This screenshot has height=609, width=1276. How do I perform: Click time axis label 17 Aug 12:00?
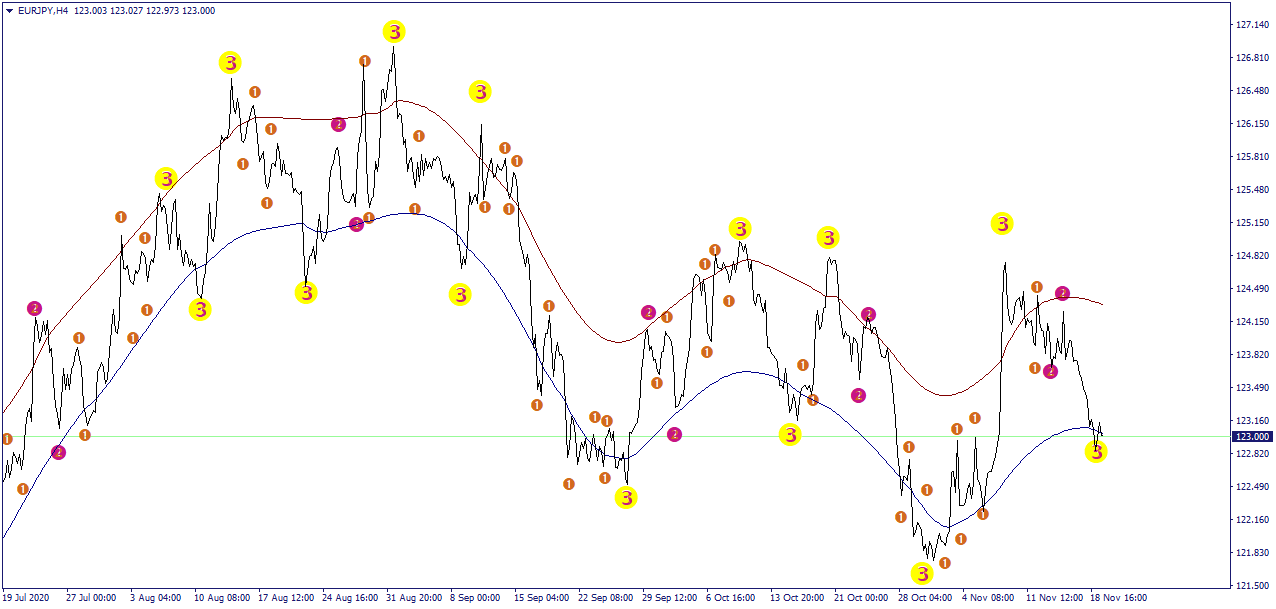pos(286,598)
